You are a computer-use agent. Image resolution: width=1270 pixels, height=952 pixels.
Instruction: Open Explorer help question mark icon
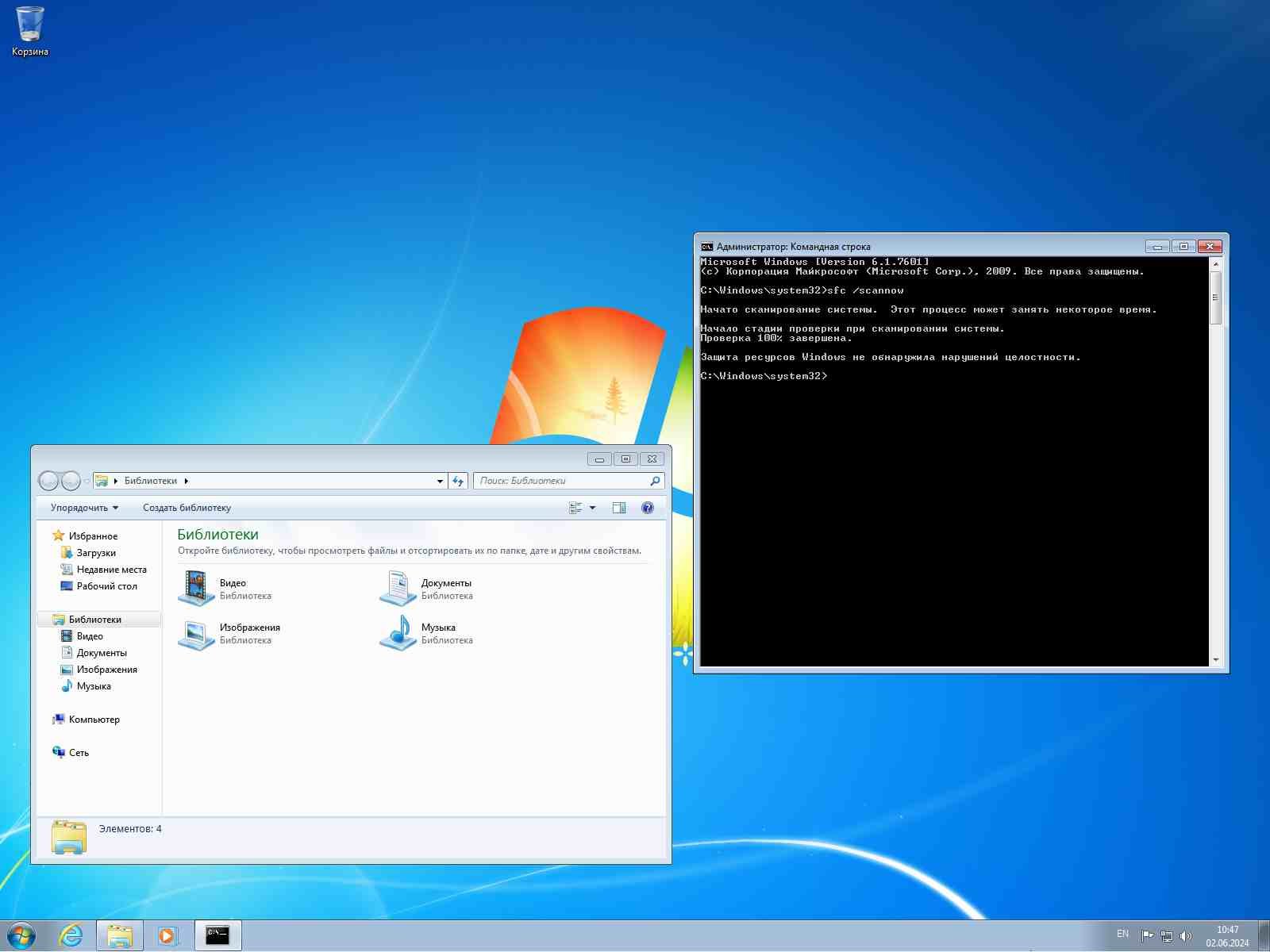coord(648,508)
